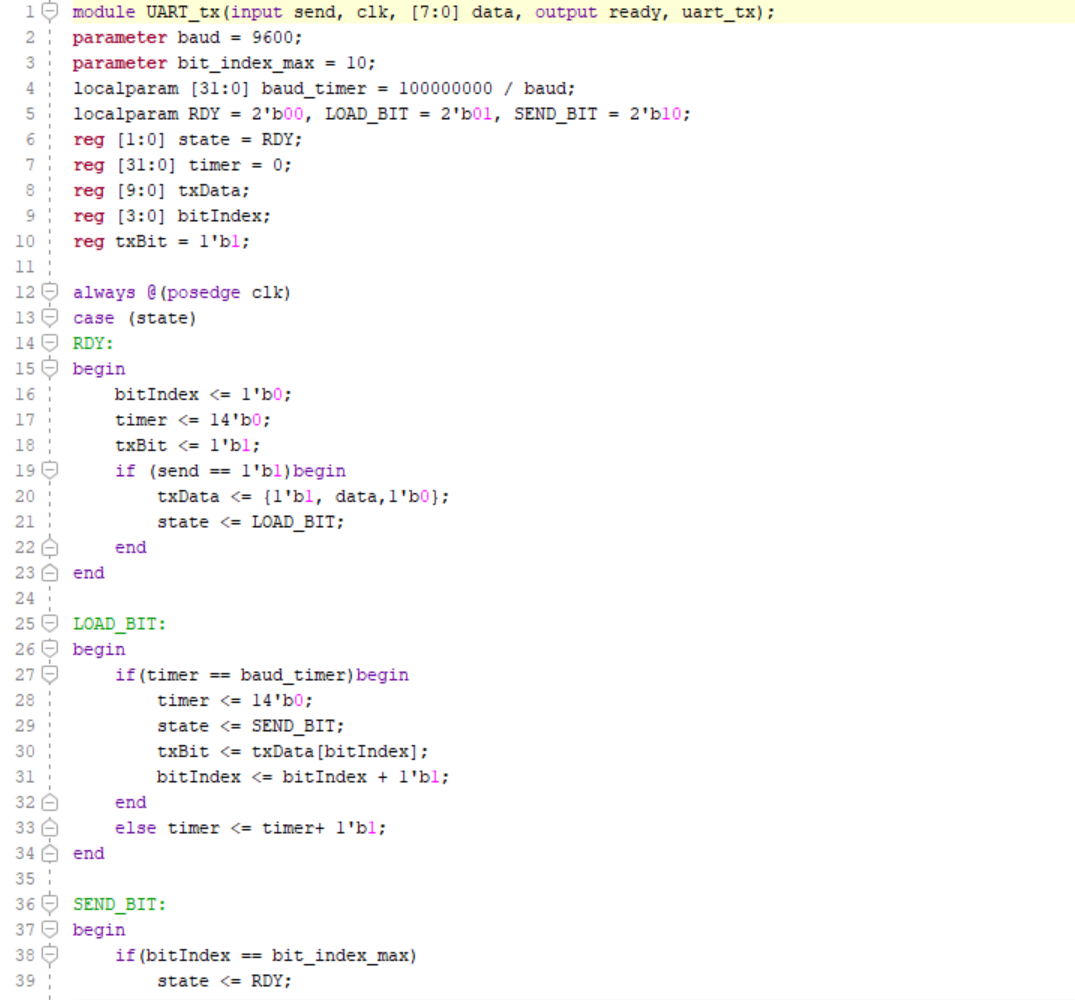The height and width of the screenshot is (1000, 1075).
Task: Click the fold marker beside else timer line
Action: (x=50, y=828)
